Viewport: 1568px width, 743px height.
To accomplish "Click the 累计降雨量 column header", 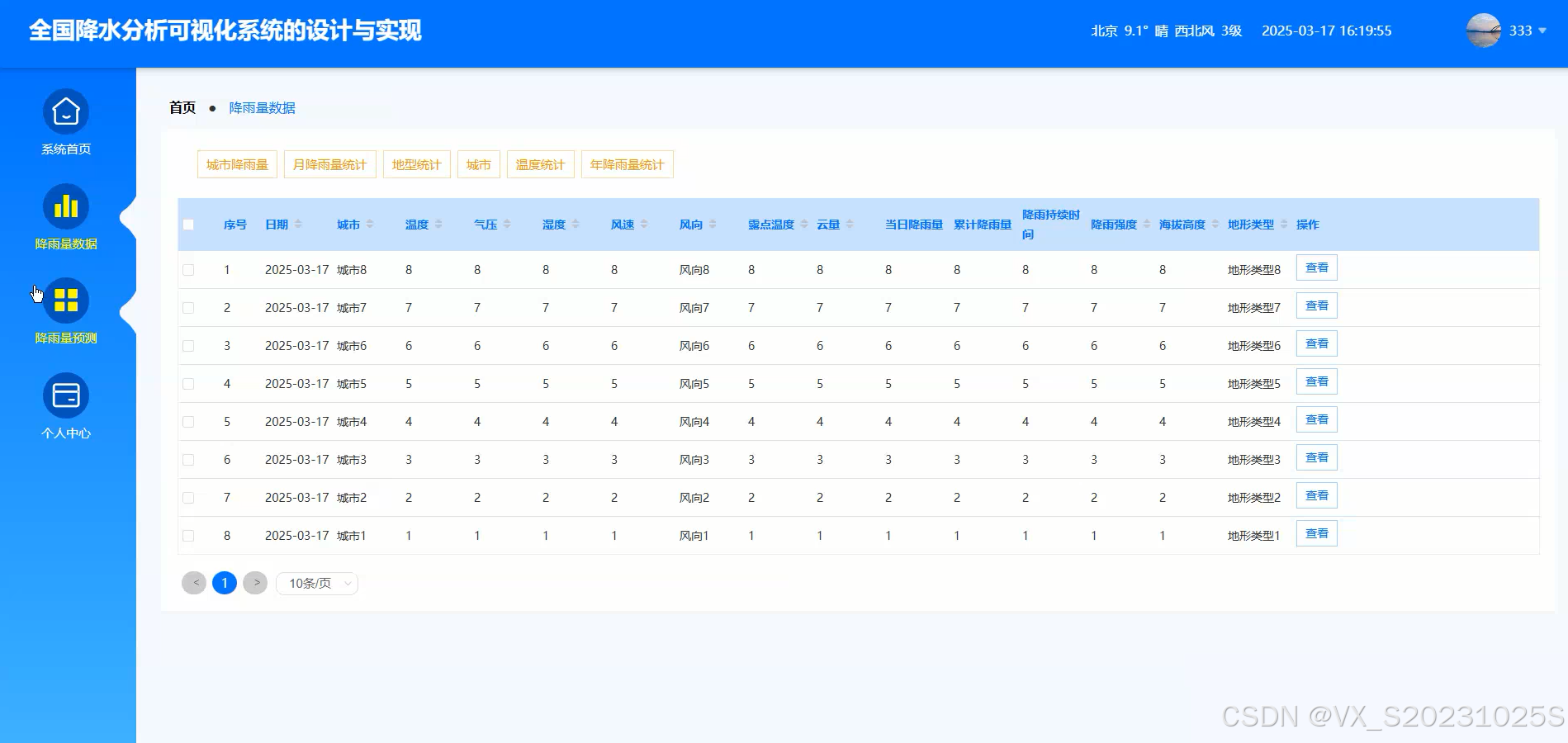I will pos(983,225).
